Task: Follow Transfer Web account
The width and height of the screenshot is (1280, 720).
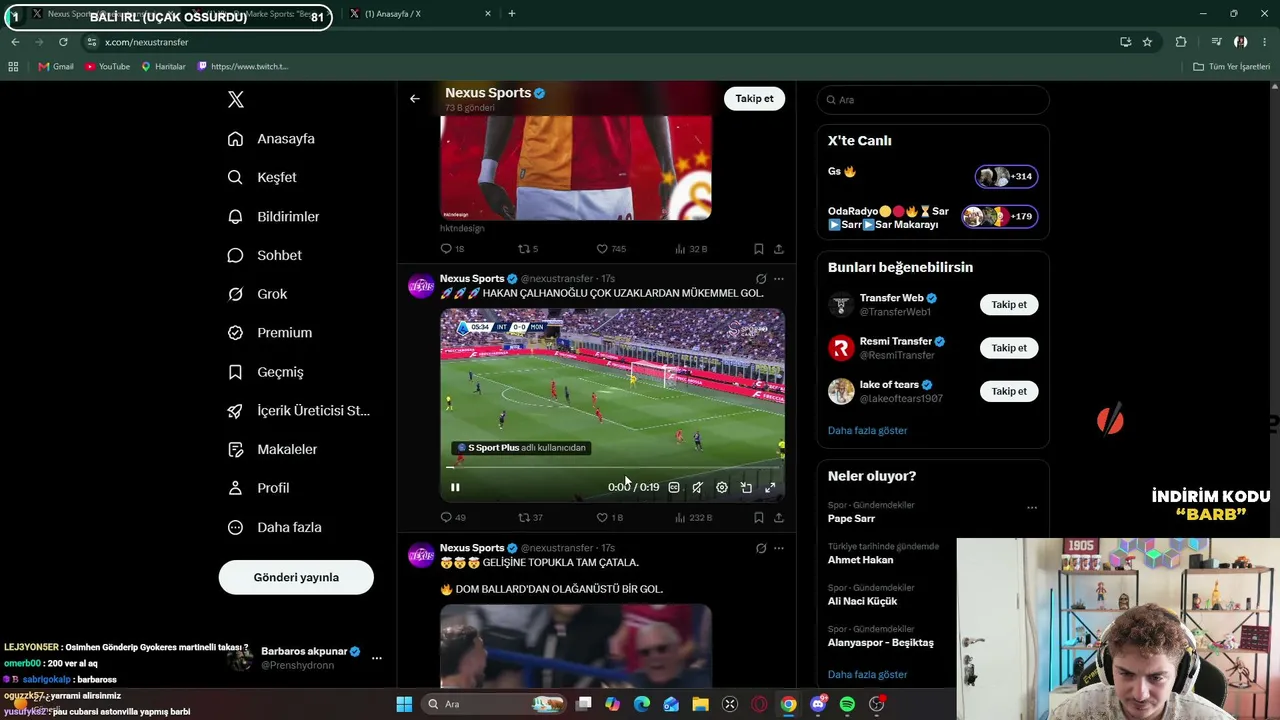Action: (x=1009, y=305)
